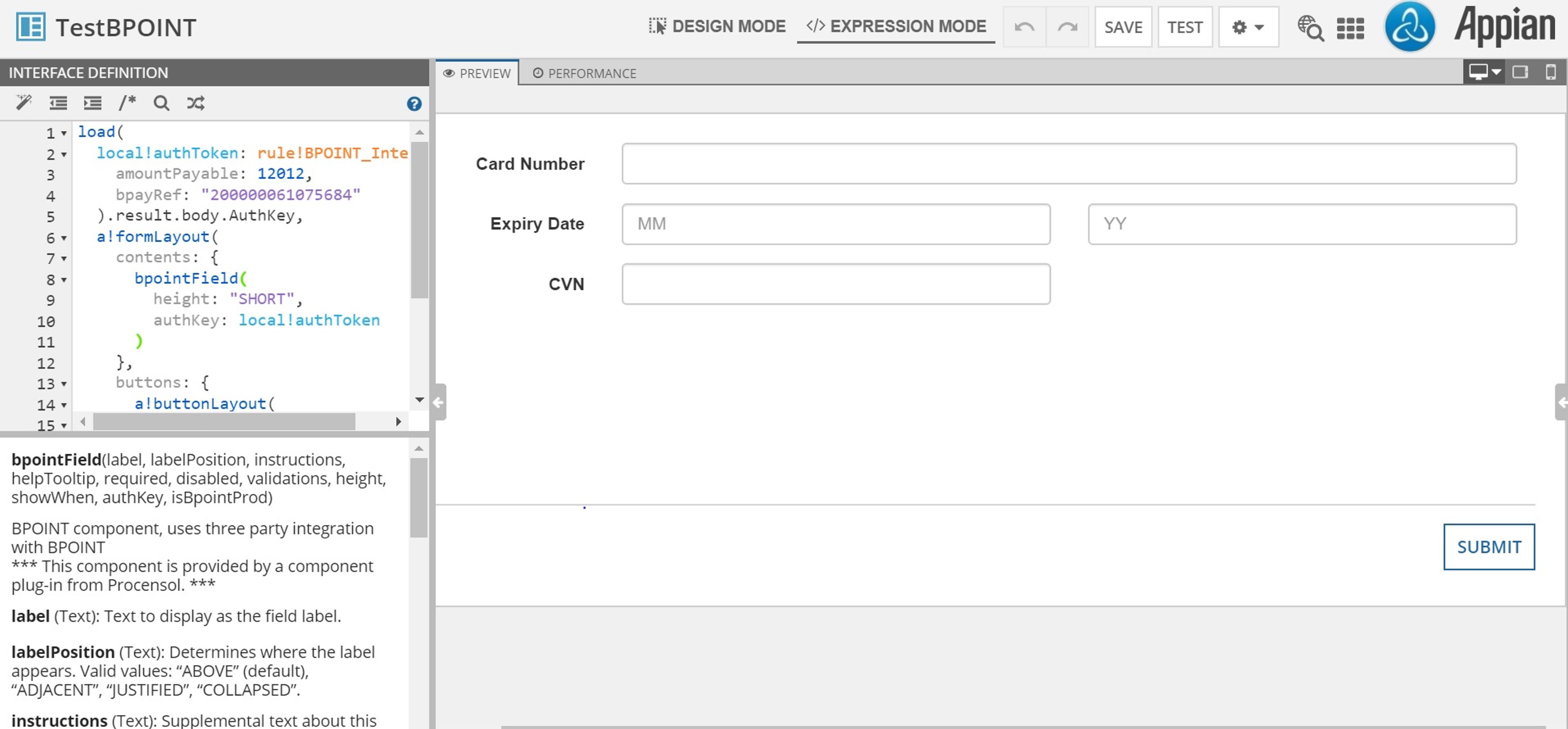Click documentation panel scroll up arrow
This screenshot has width=1568, height=729.
pos(418,449)
